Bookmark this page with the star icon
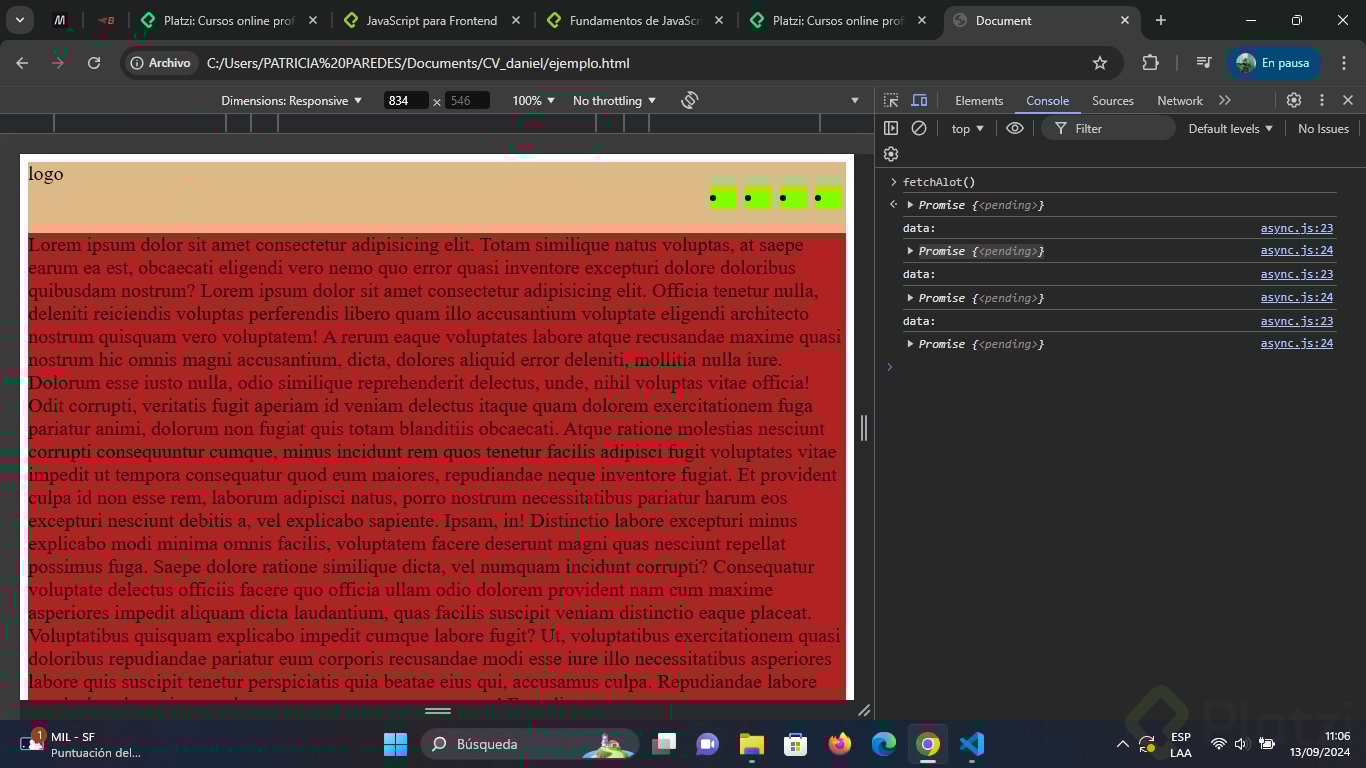The width and height of the screenshot is (1366, 768). 1100,63
